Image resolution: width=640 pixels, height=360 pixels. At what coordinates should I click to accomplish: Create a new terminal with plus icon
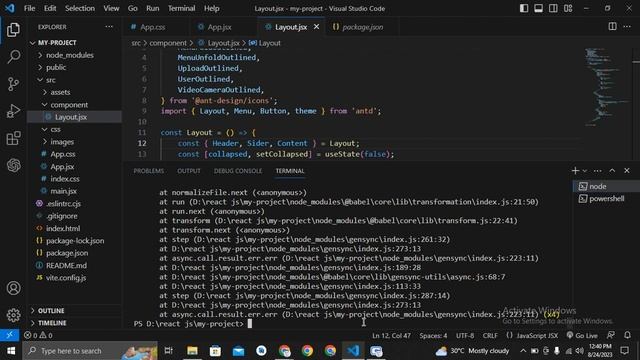tap(575, 171)
